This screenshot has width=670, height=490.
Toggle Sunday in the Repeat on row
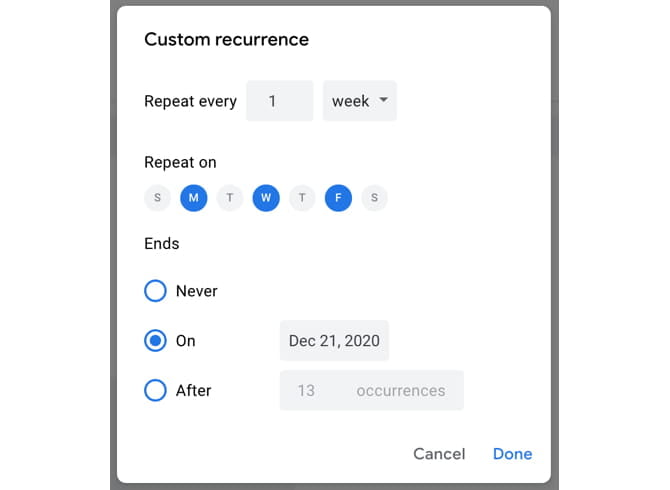[x=157, y=198]
